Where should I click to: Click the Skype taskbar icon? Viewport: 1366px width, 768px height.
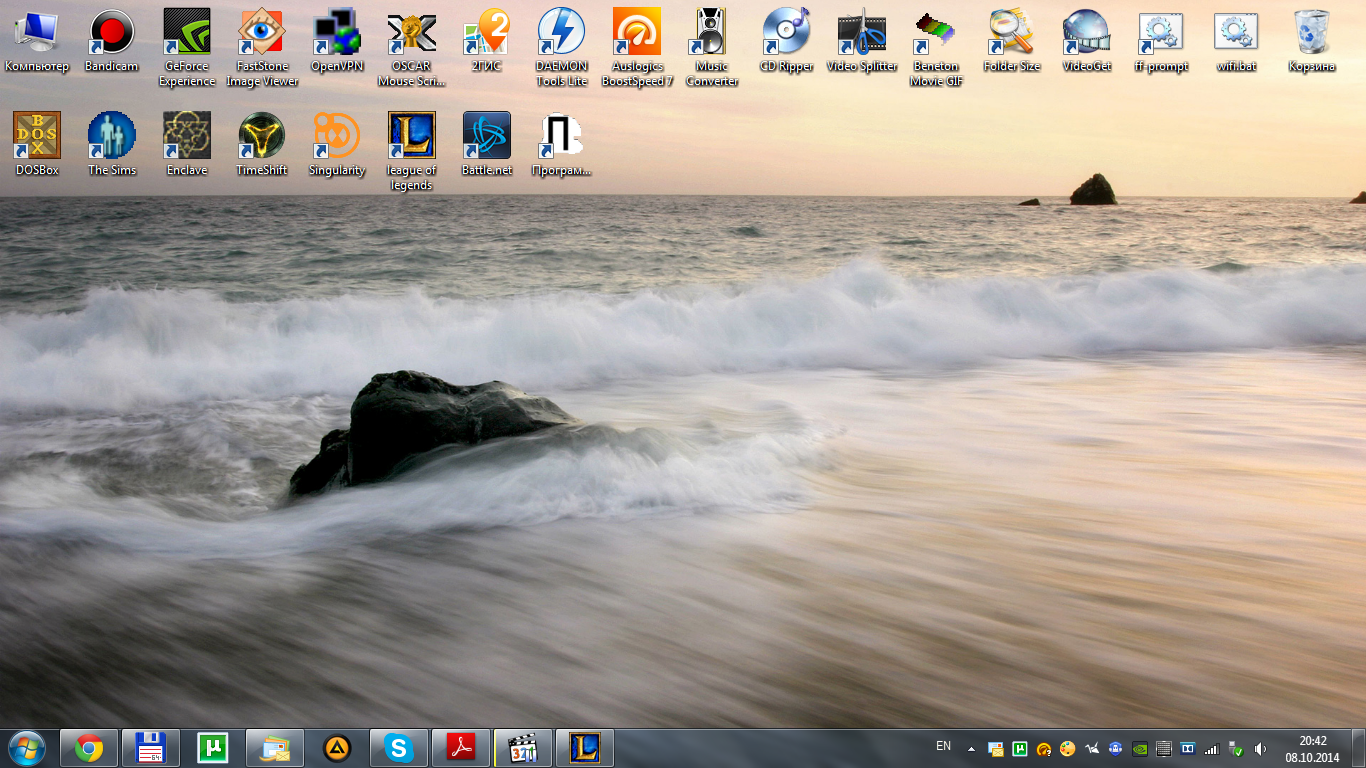click(x=399, y=748)
